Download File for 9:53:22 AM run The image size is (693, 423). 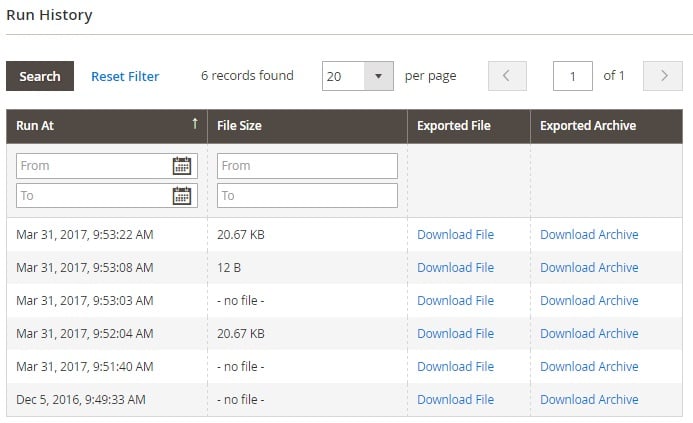click(455, 234)
